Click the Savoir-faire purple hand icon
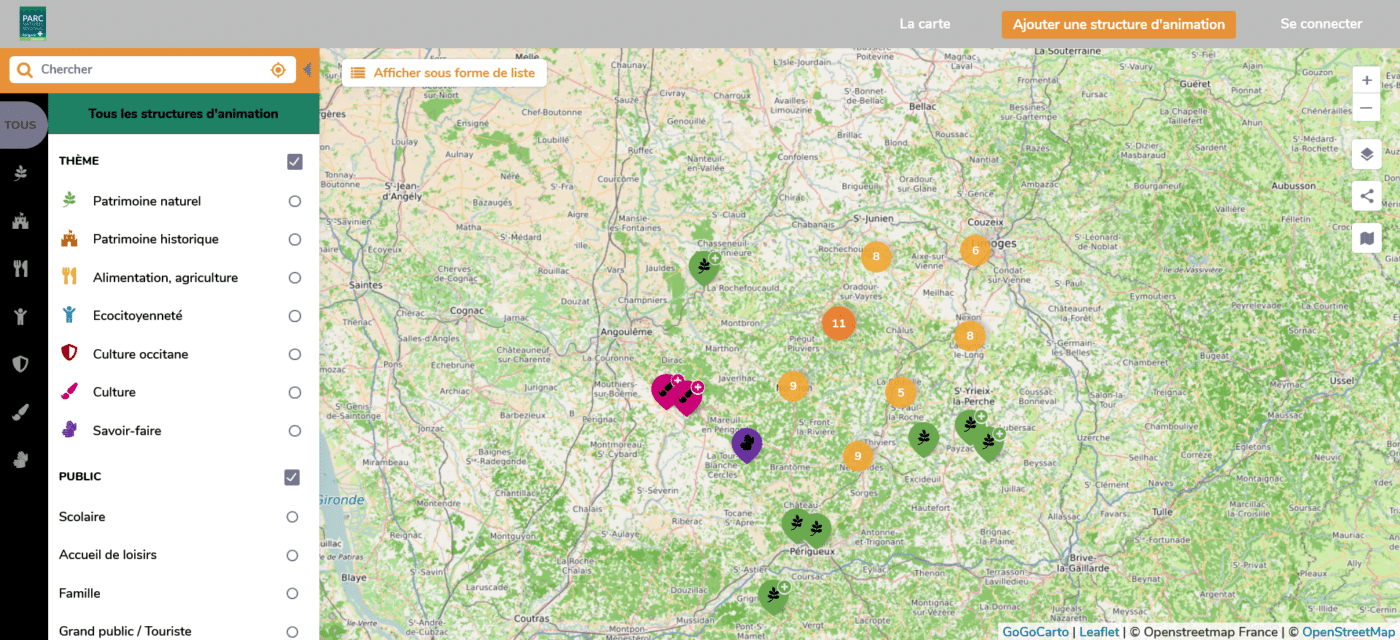1400x640 pixels. [x=69, y=430]
